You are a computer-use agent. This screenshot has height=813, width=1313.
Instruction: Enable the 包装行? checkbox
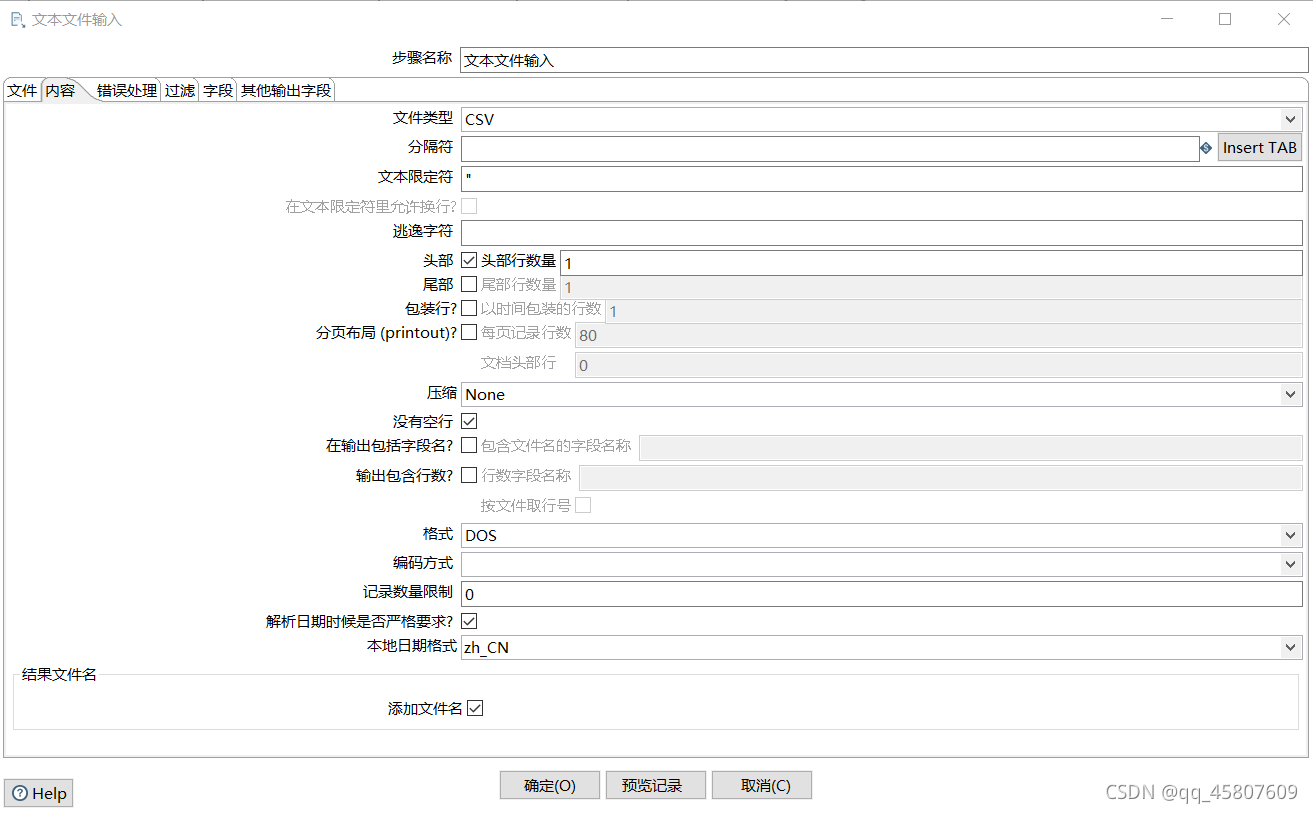469,308
